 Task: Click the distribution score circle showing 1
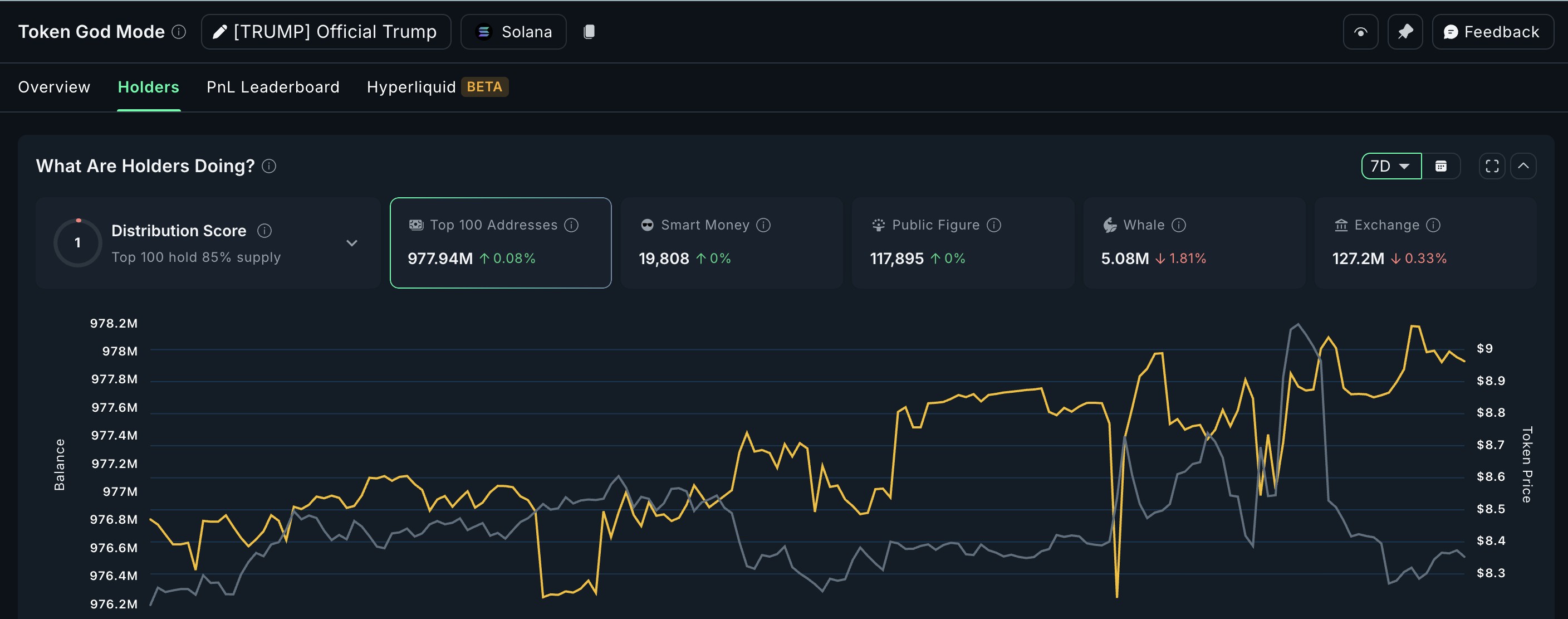click(78, 242)
